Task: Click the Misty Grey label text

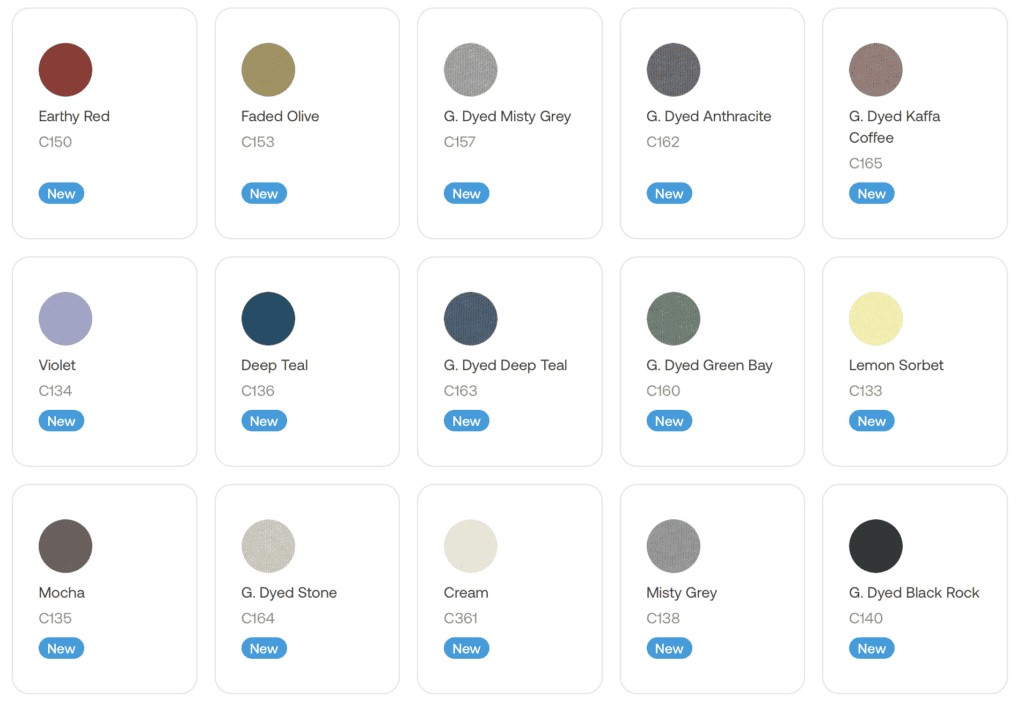Action: 681,592
